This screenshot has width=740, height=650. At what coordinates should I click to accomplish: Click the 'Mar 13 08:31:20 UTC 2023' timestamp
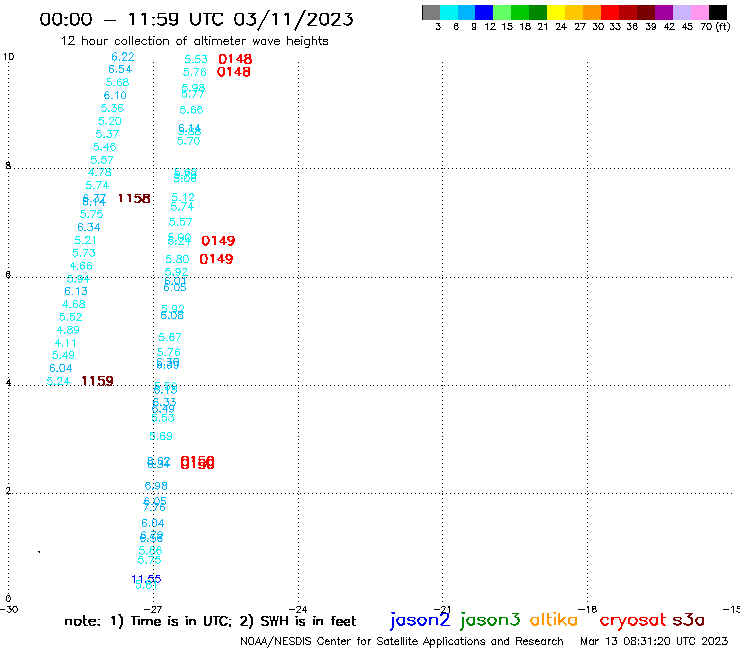654,641
